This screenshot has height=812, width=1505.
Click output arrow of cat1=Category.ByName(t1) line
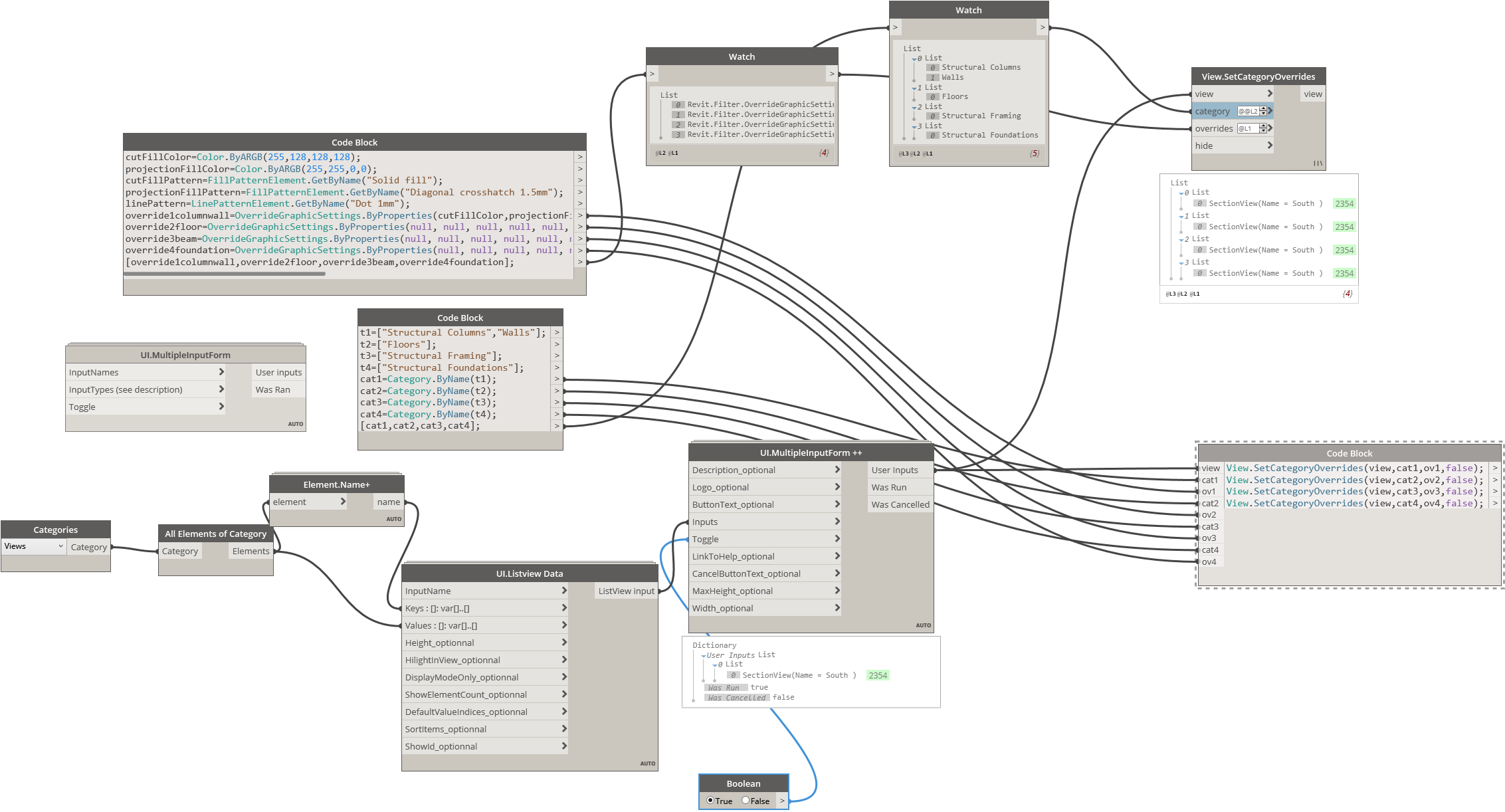557,379
